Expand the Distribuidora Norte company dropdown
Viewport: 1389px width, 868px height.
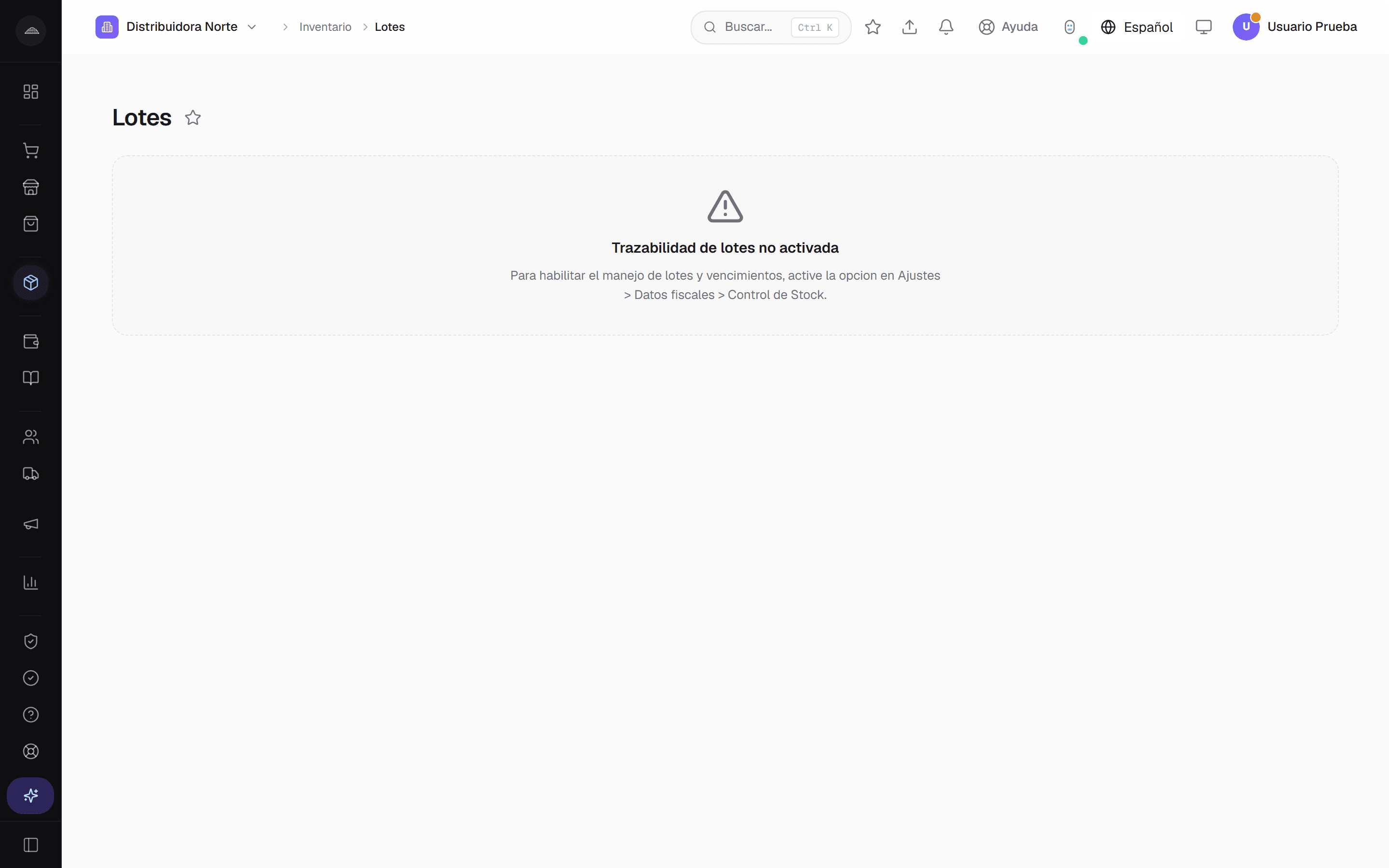tap(176, 27)
